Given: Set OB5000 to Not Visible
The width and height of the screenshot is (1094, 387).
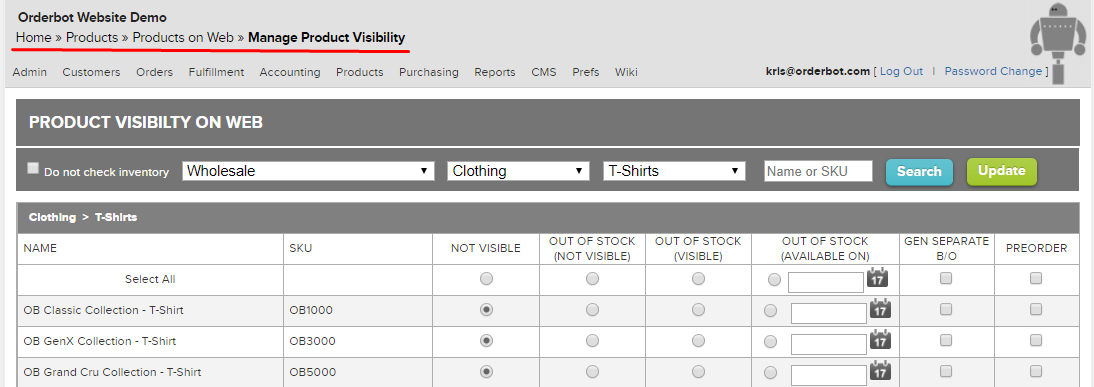Looking at the screenshot, I should pos(486,371).
